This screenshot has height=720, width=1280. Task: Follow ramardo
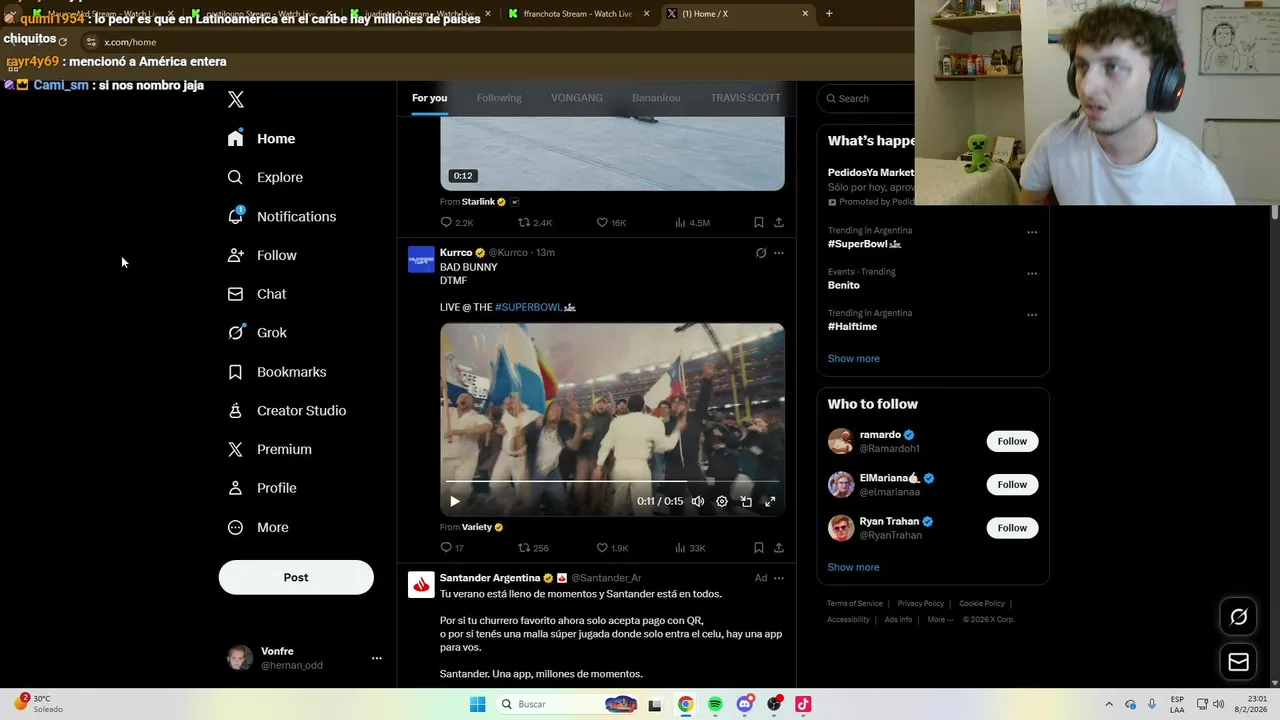tap(1012, 441)
